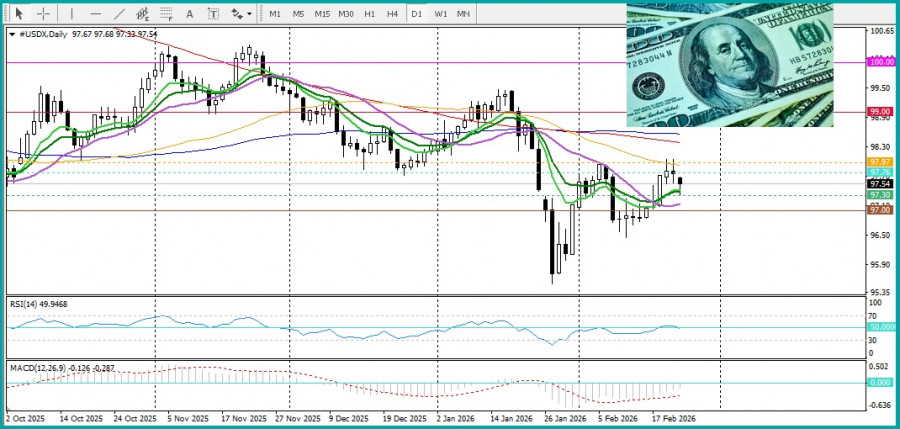Click the magenta 100.00 price level label
This screenshot has height=429, width=900.
point(881,62)
